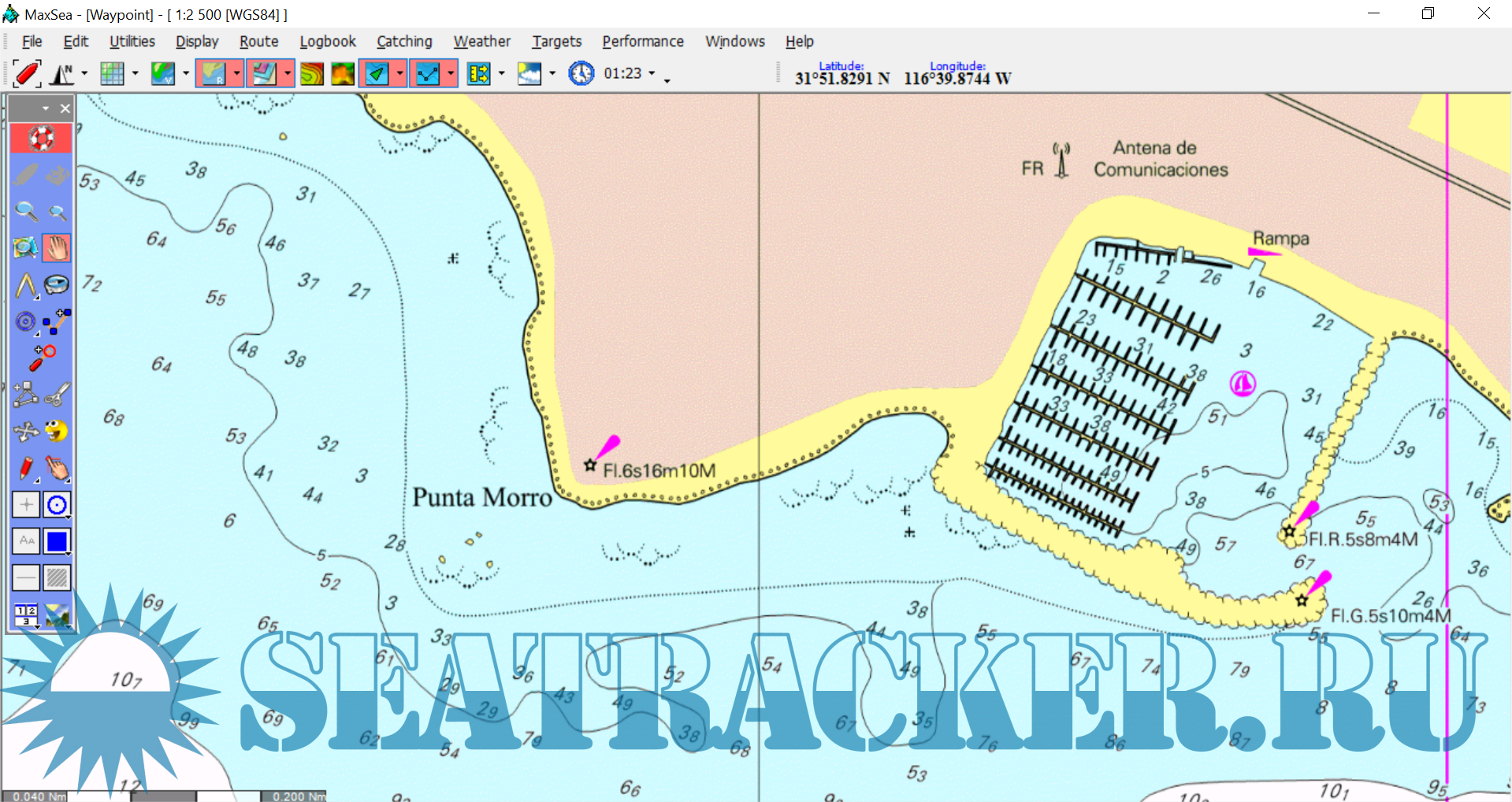Screen dimensions: 1512x802
Task: Open the Route menu
Action: tap(258, 42)
